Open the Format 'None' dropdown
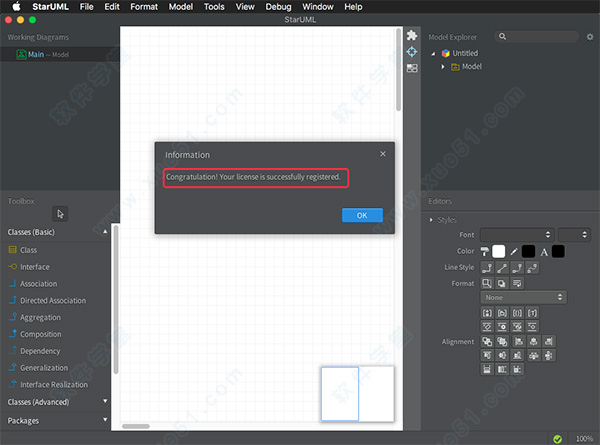Screen dimensions: 600x445 click(x=523, y=297)
